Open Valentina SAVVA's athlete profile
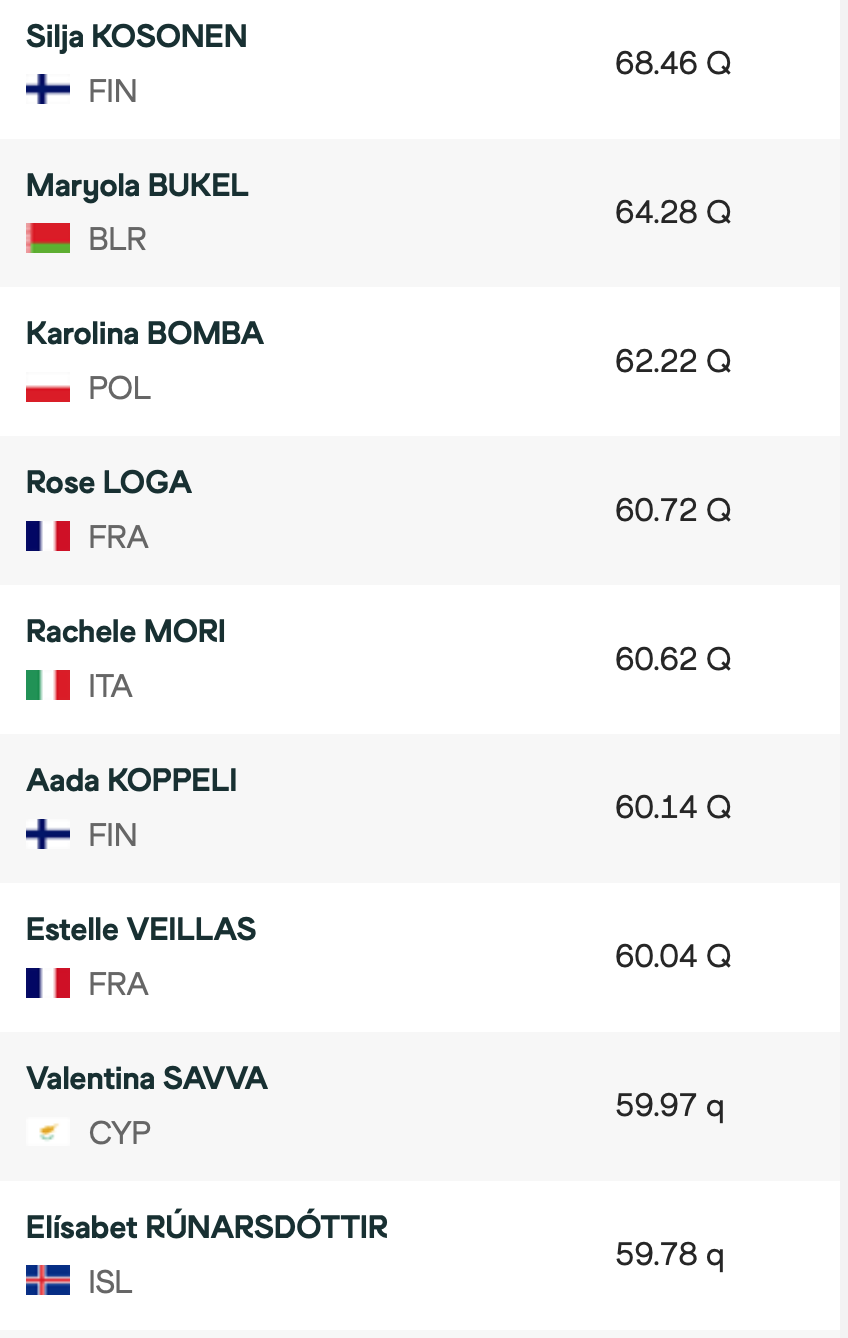The height and width of the screenshot is (1338, 848). [x=147, y=1078]
